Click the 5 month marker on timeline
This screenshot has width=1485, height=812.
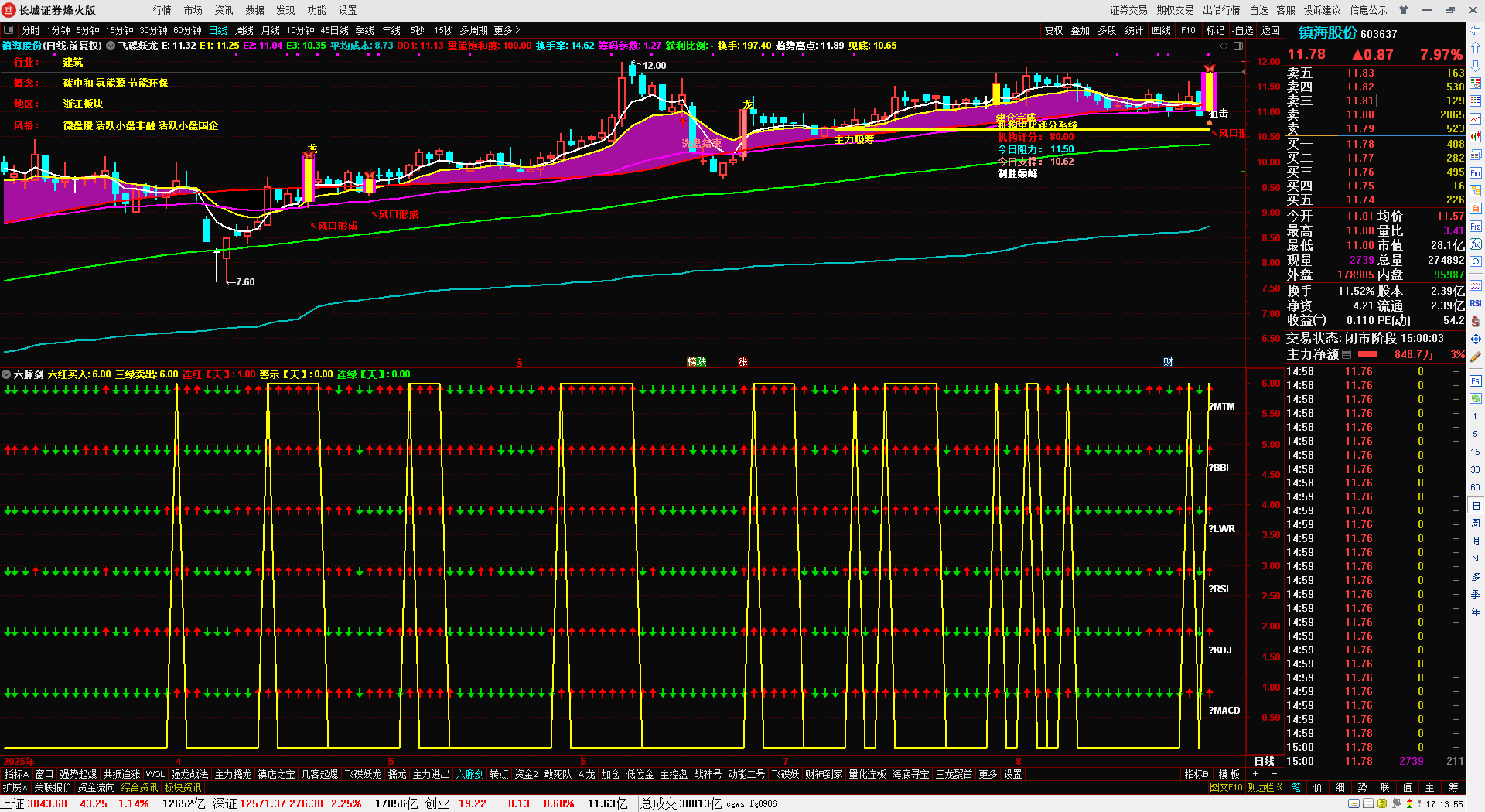pyautogui.click(x=391, y=762)
